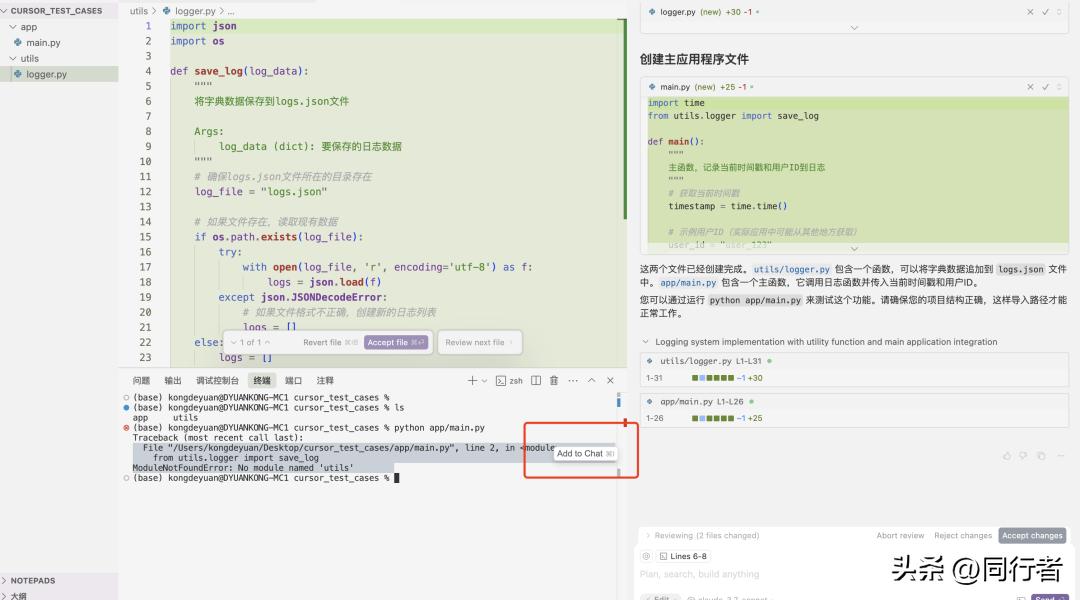This screenshot has height=600, width=1080.
Task: Click the Add to Chat popup button
Action: (x=583, y=453)
